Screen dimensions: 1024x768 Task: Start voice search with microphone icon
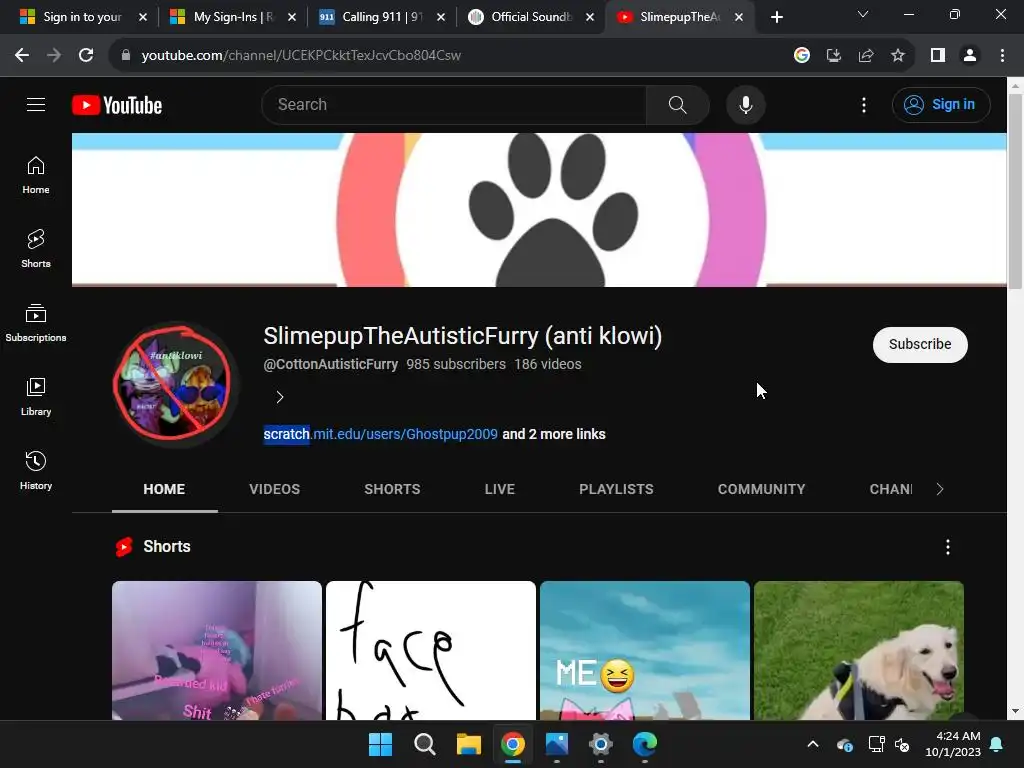tap(745, 104)
